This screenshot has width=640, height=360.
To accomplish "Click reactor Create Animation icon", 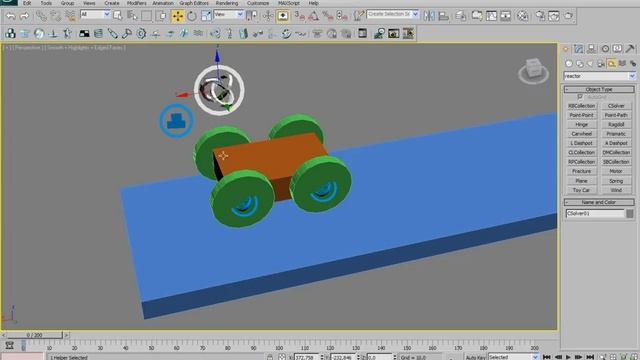I will coord(408,33).
